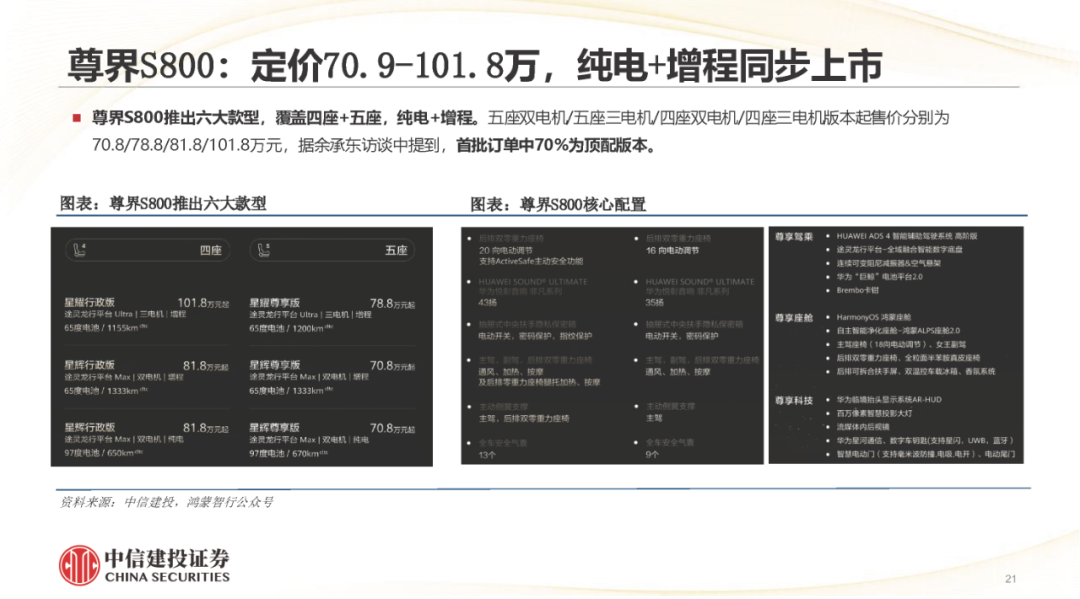This screenshot has height=599, width=1080.
Task: Click the 97度电池 / 650km range line
Action: coord(103,453)
